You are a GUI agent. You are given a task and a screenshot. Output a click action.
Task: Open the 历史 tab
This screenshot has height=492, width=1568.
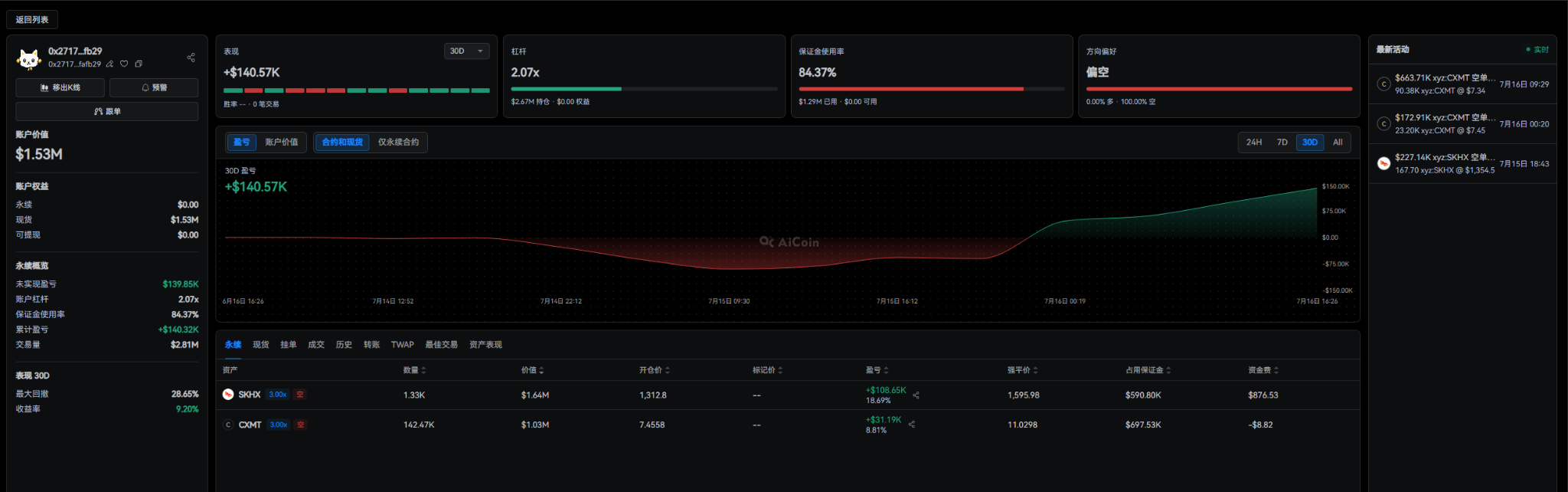click(344, 345)
